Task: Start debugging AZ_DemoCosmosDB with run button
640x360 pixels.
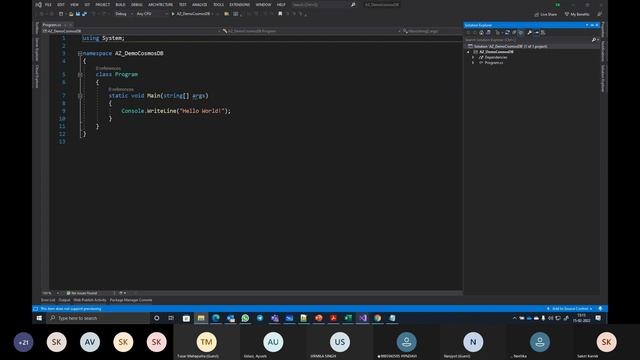Action: tap(191, 14)
